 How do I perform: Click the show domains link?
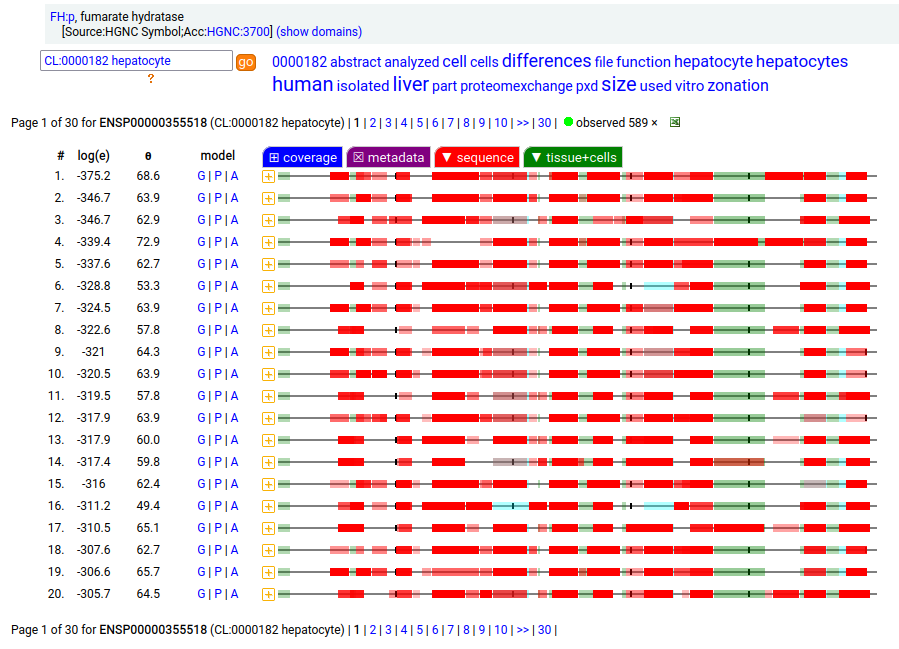(x=319, y=32)
